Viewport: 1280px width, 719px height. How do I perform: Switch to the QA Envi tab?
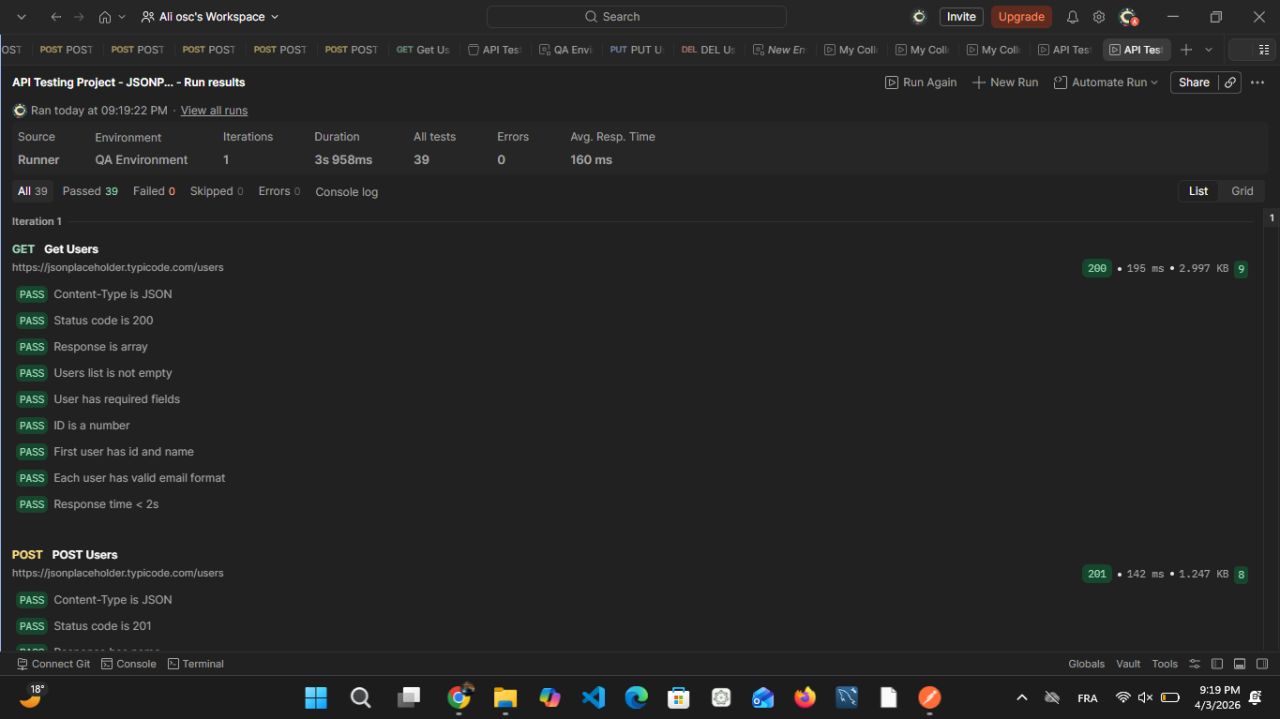565,50
